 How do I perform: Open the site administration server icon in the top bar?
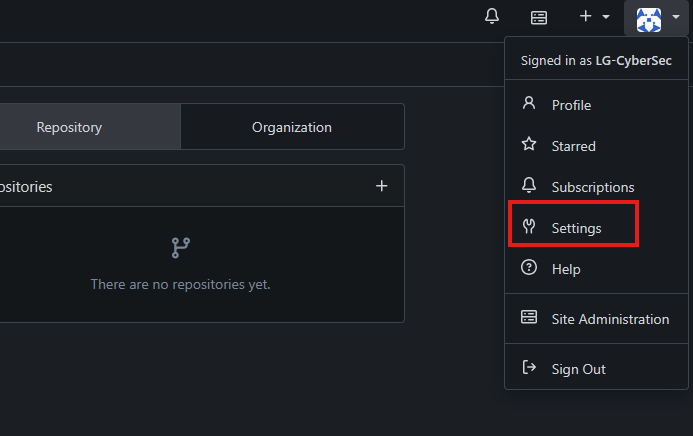(x=539, y=17)
